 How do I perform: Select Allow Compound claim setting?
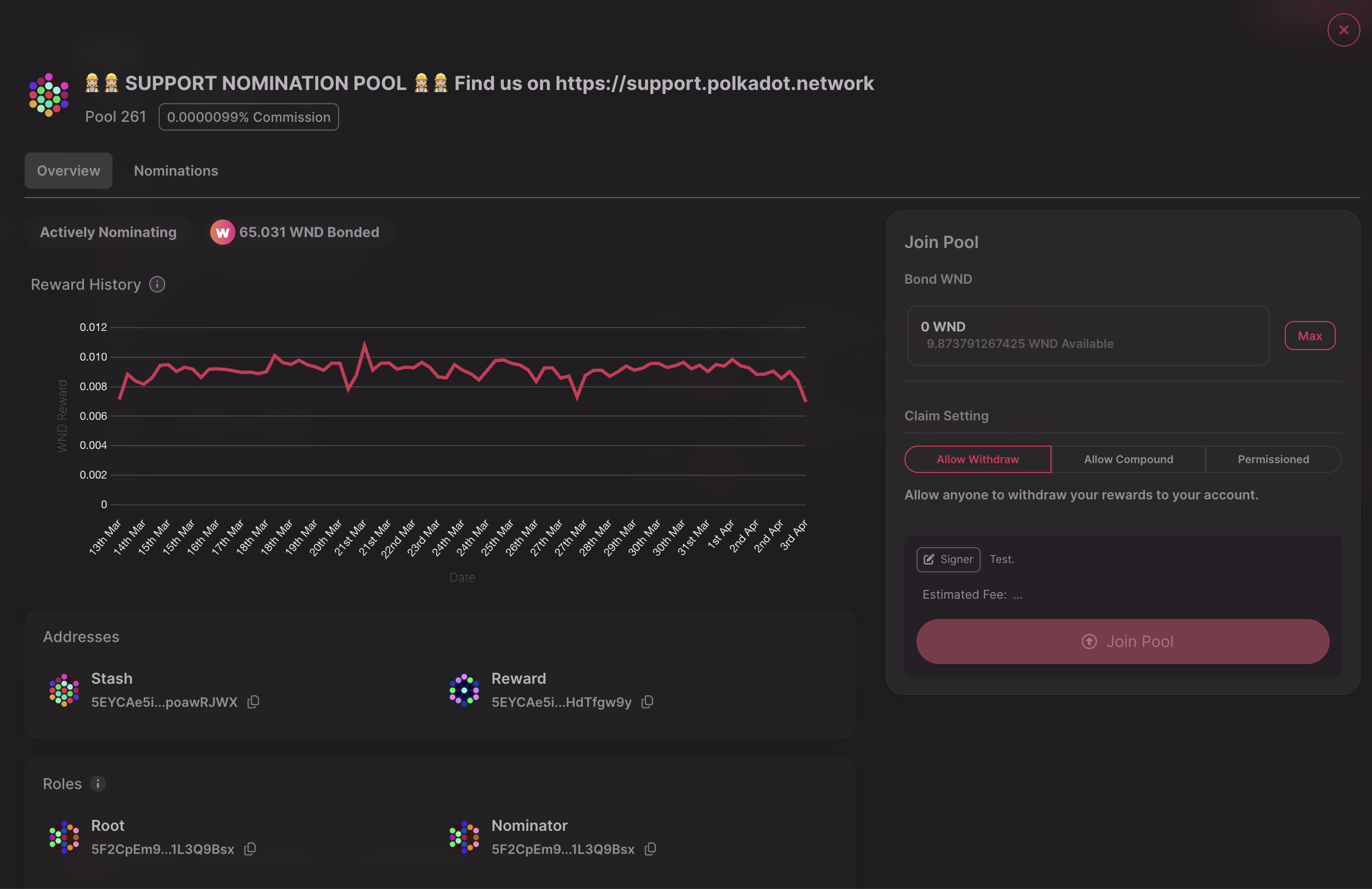(x=1128, y=459)
